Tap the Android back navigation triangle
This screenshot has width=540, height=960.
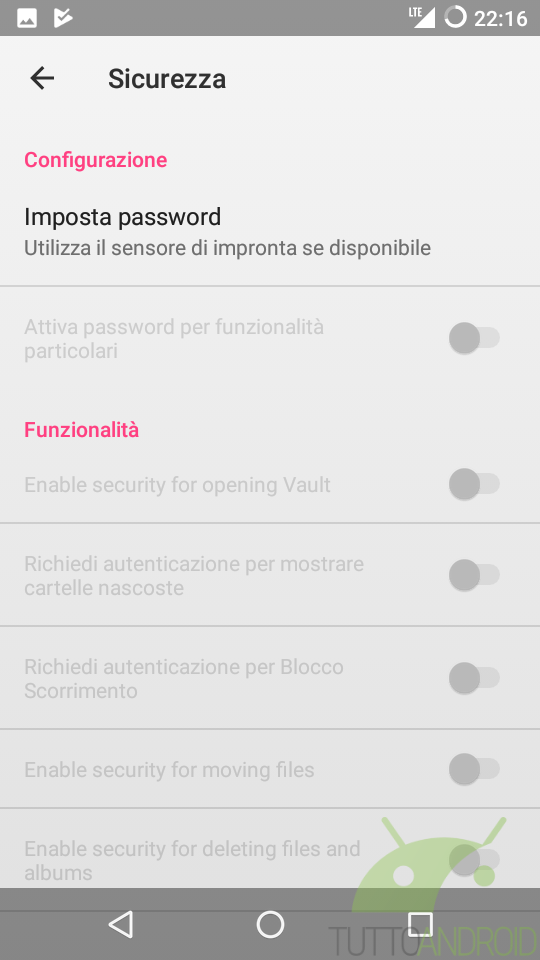tap(121, 923)
